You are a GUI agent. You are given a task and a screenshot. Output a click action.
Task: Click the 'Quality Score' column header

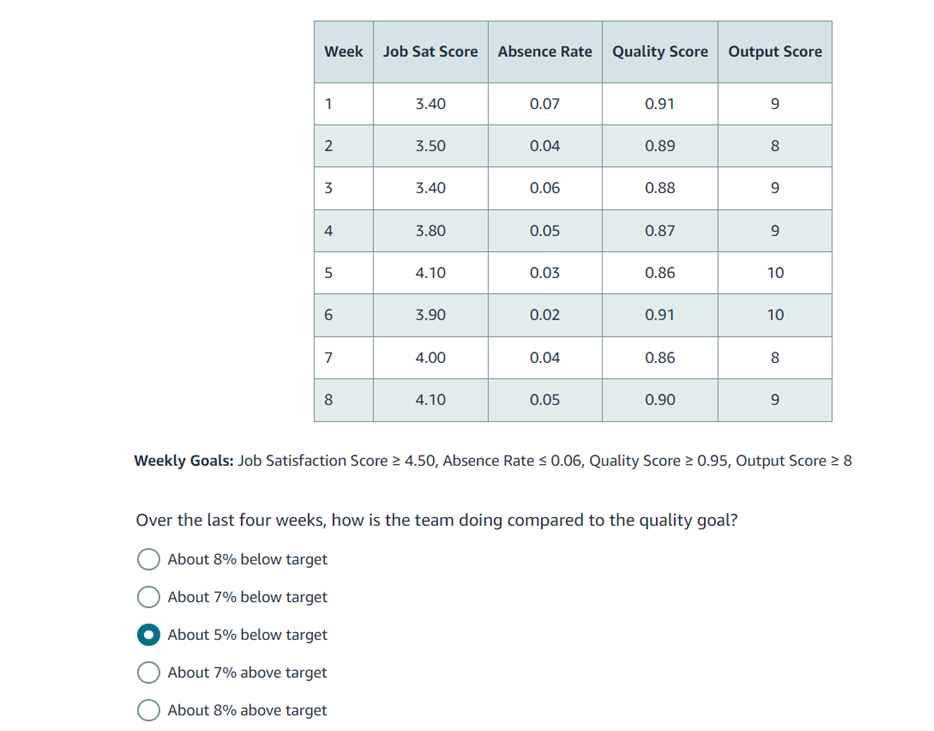[x=659, y=51]
